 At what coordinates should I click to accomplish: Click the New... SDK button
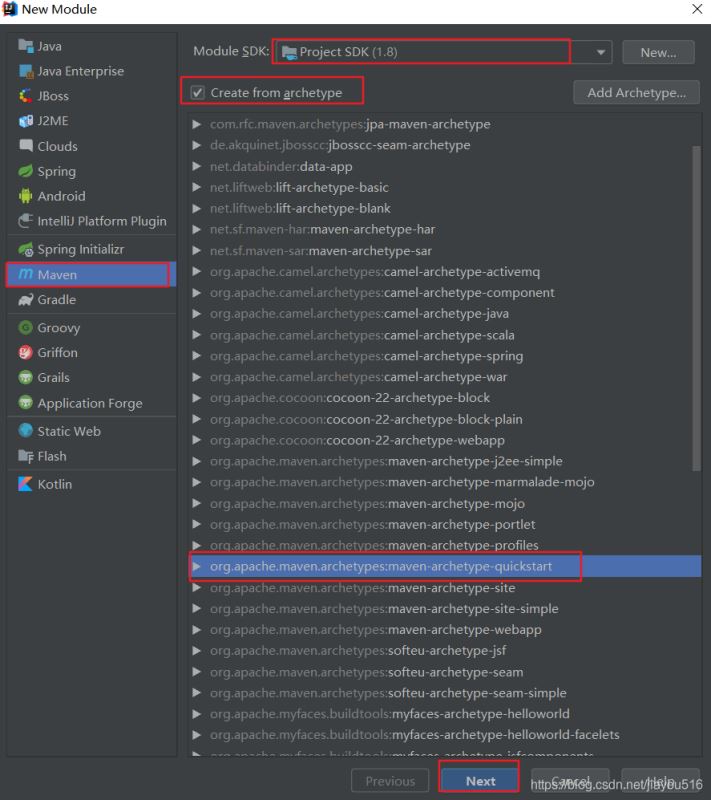[x=658, y=52]
